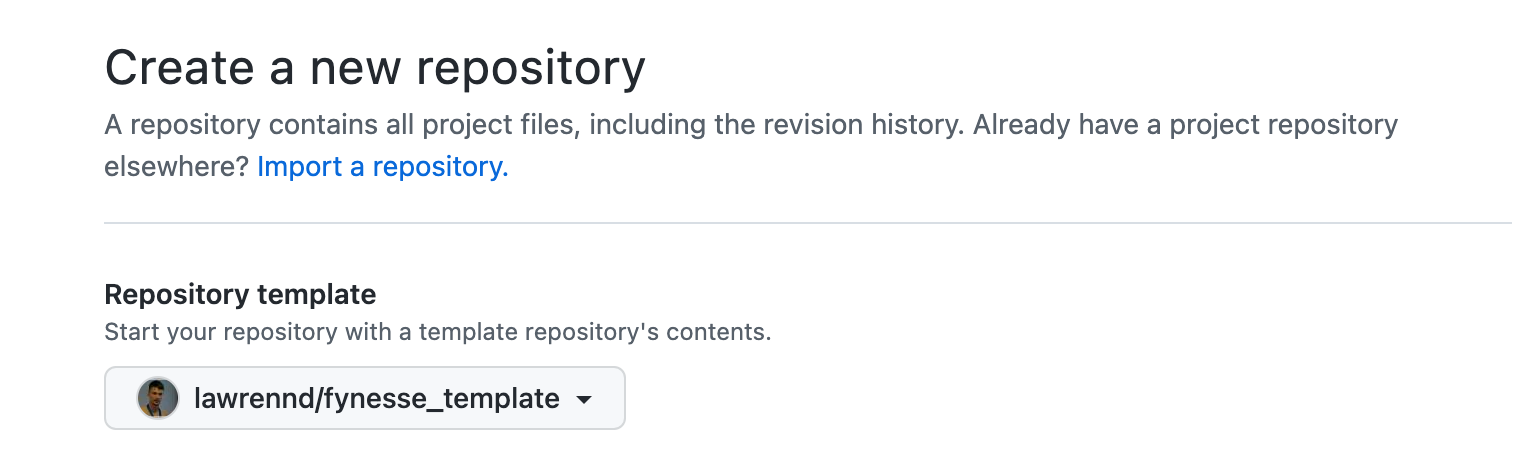Click 'Already have a project repository' text
The image size is (1516, 464).
1185,125
